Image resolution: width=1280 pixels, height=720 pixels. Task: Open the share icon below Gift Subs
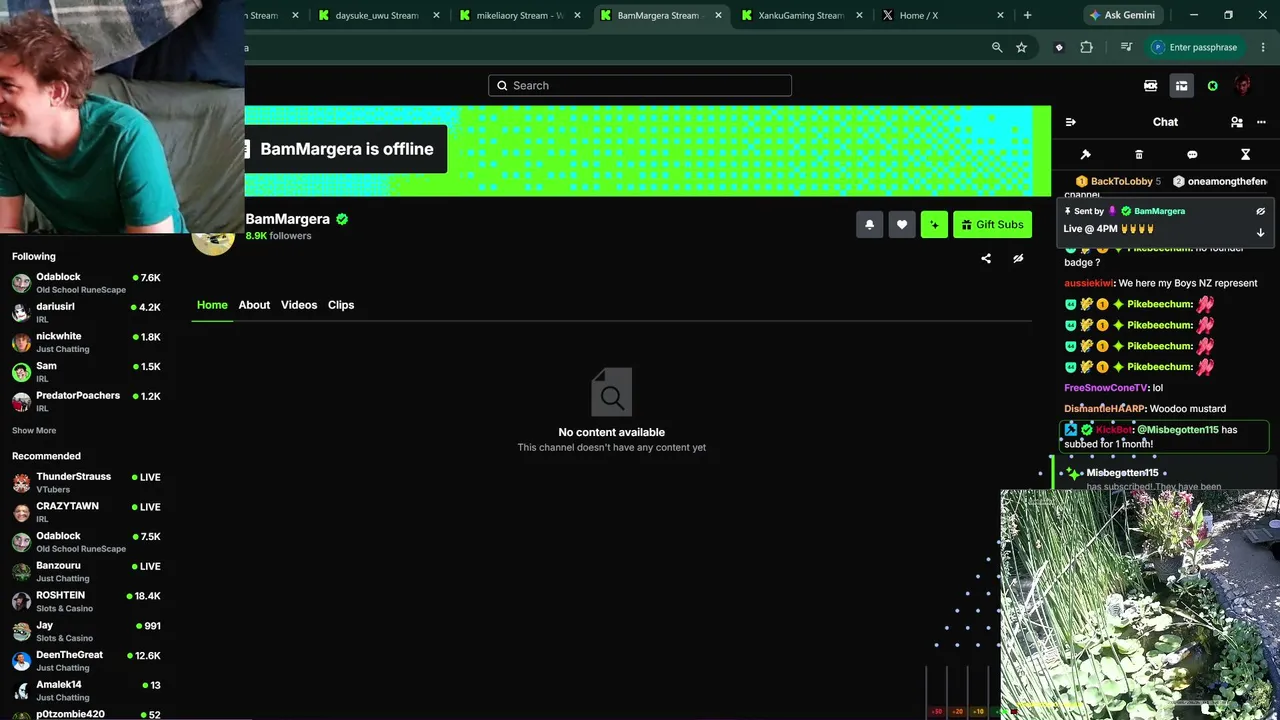[x=986, y=258]
